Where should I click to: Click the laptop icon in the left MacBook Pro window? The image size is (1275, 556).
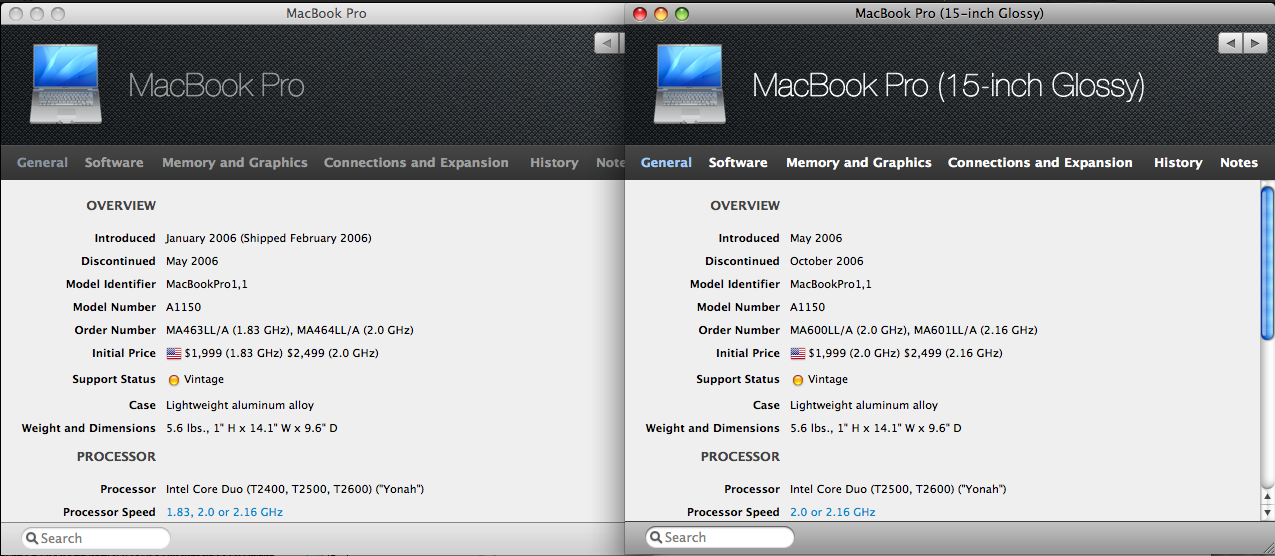pos(65,84)
